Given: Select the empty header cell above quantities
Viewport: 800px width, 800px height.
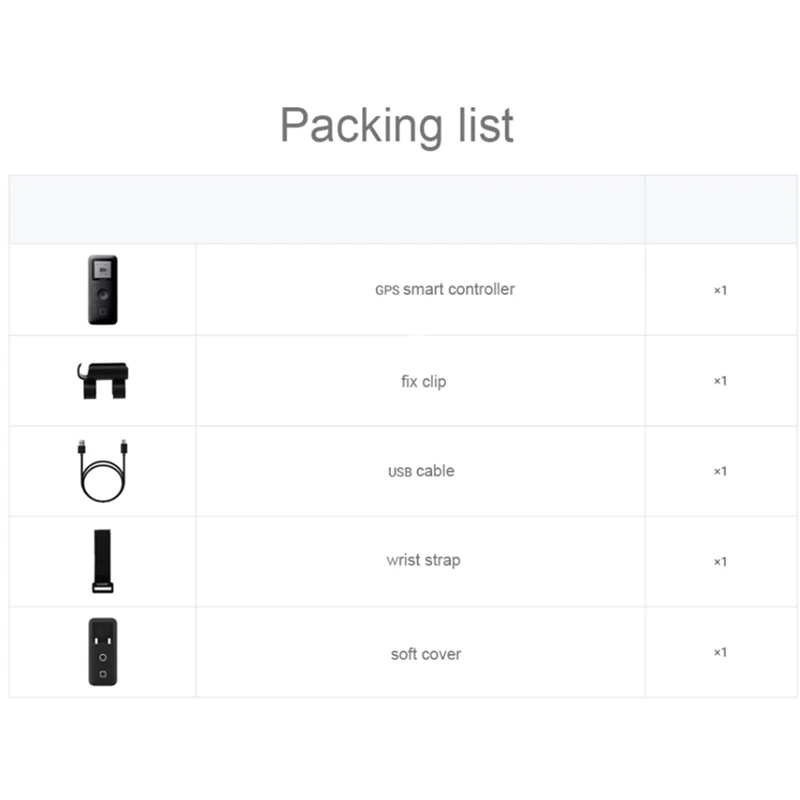Looking at the screenshot, I should (x=720, y=210).
